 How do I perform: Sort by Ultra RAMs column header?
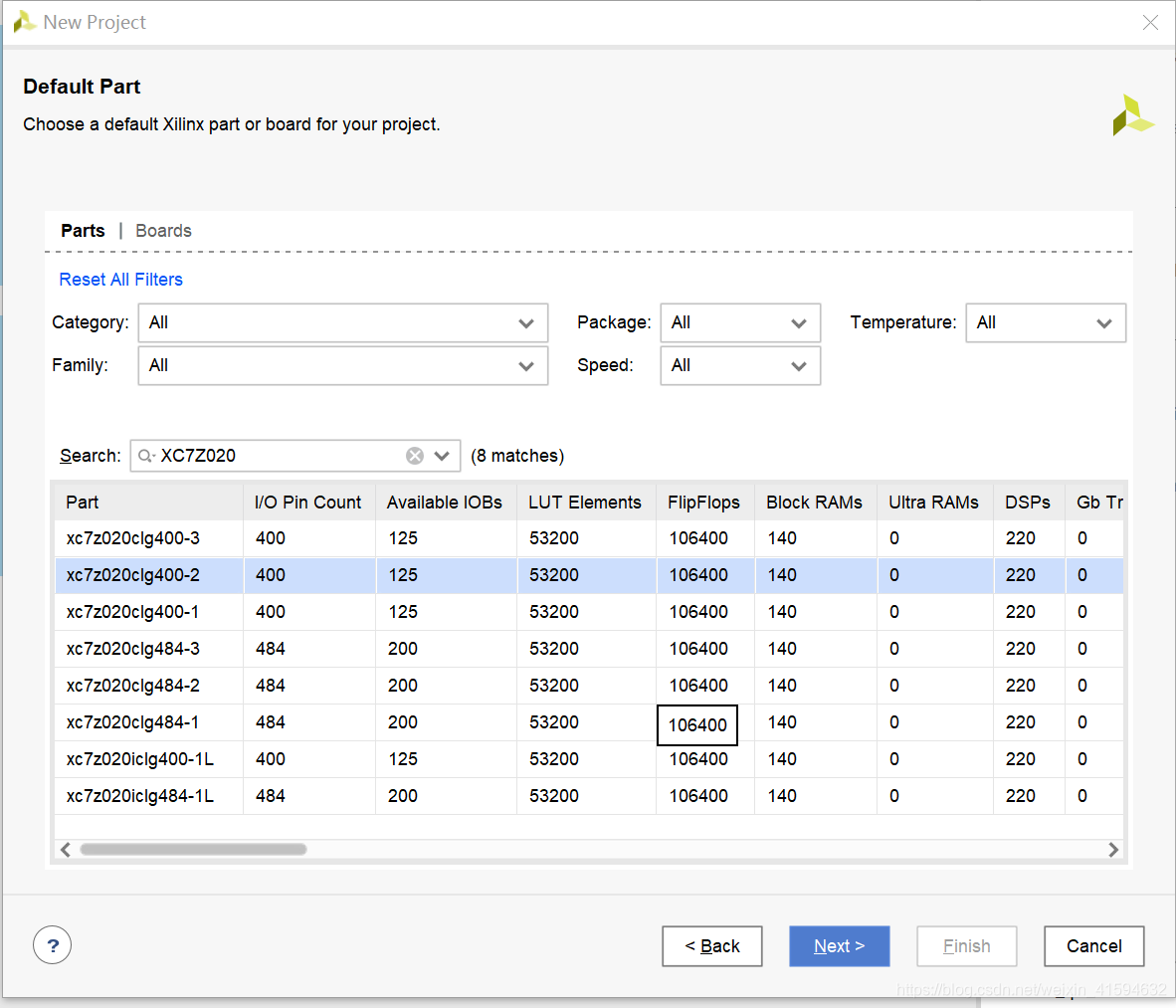pyautogui.click(x=934, y=502)
